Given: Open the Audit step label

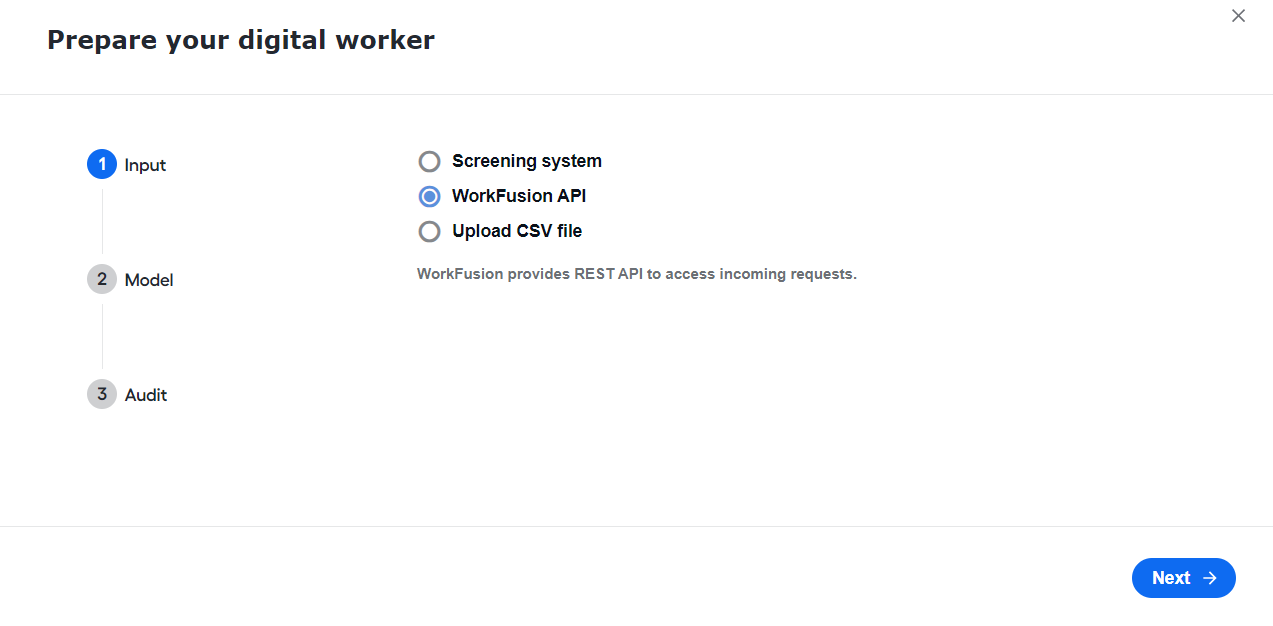Looking at the screenshot, I should pyautogui.click(x=146, y=395).
